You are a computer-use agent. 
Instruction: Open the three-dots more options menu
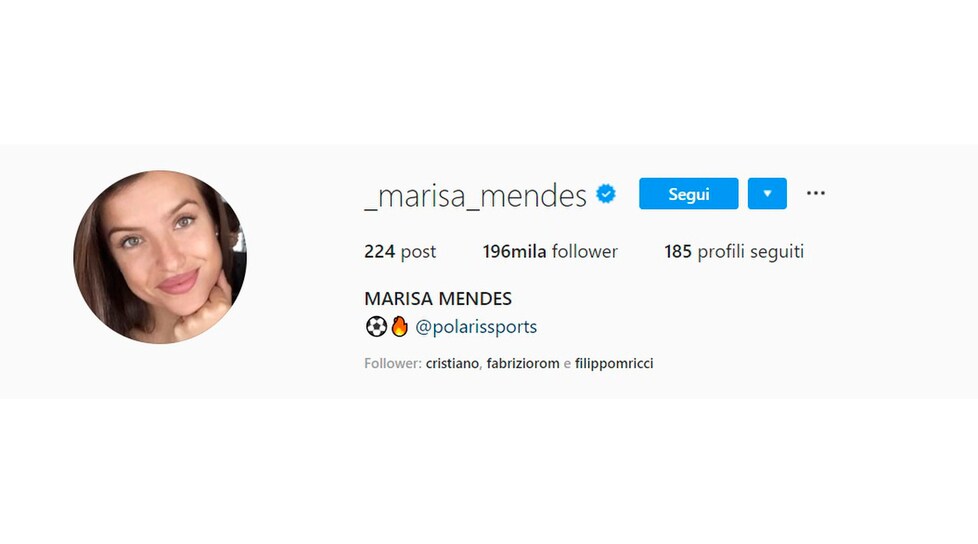point(816,193)
